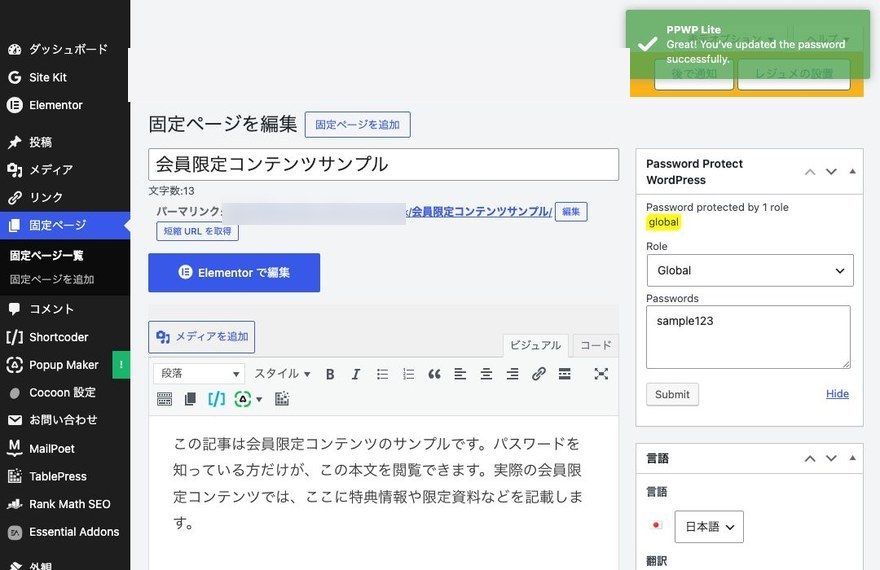Click Popup Maker green alert badge
The height and width of the screenshot is (570, 880).
[121, 365]
